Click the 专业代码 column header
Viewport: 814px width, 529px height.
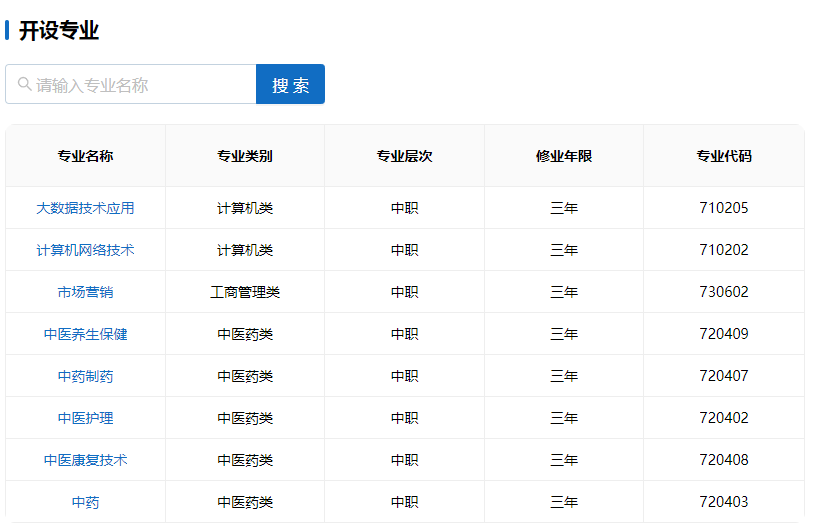tap(724, 156)
